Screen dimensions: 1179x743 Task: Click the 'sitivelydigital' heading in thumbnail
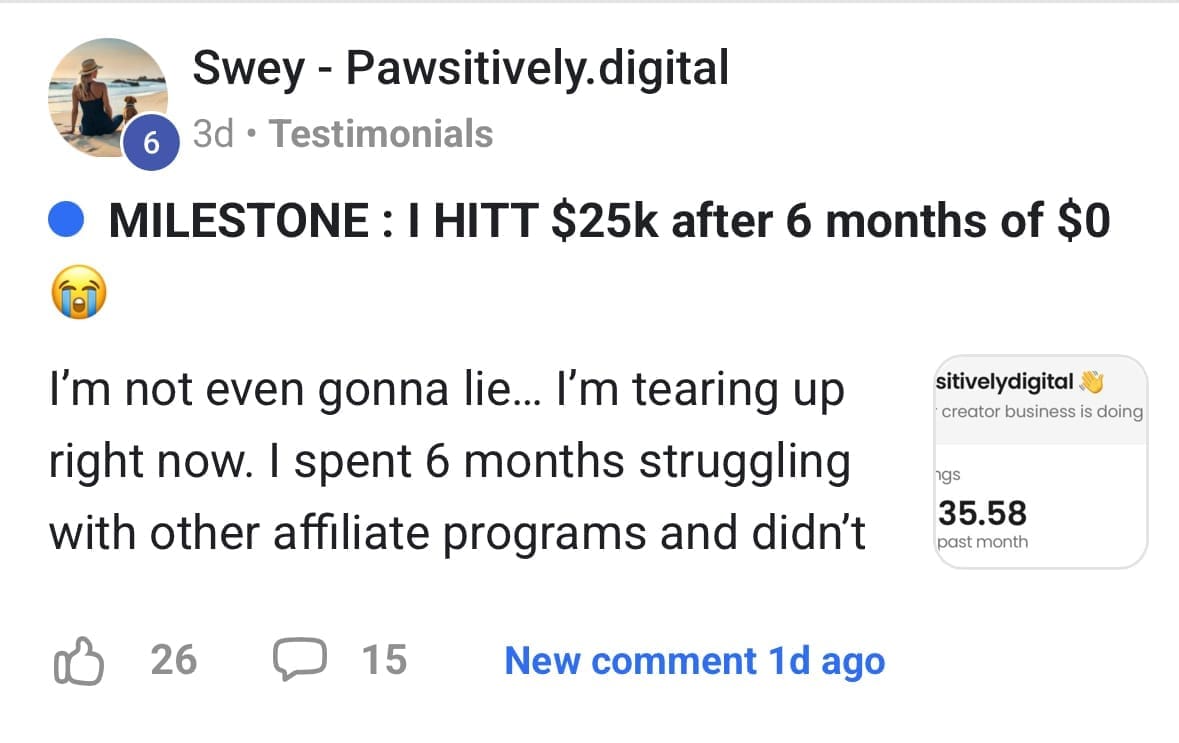1004,382
